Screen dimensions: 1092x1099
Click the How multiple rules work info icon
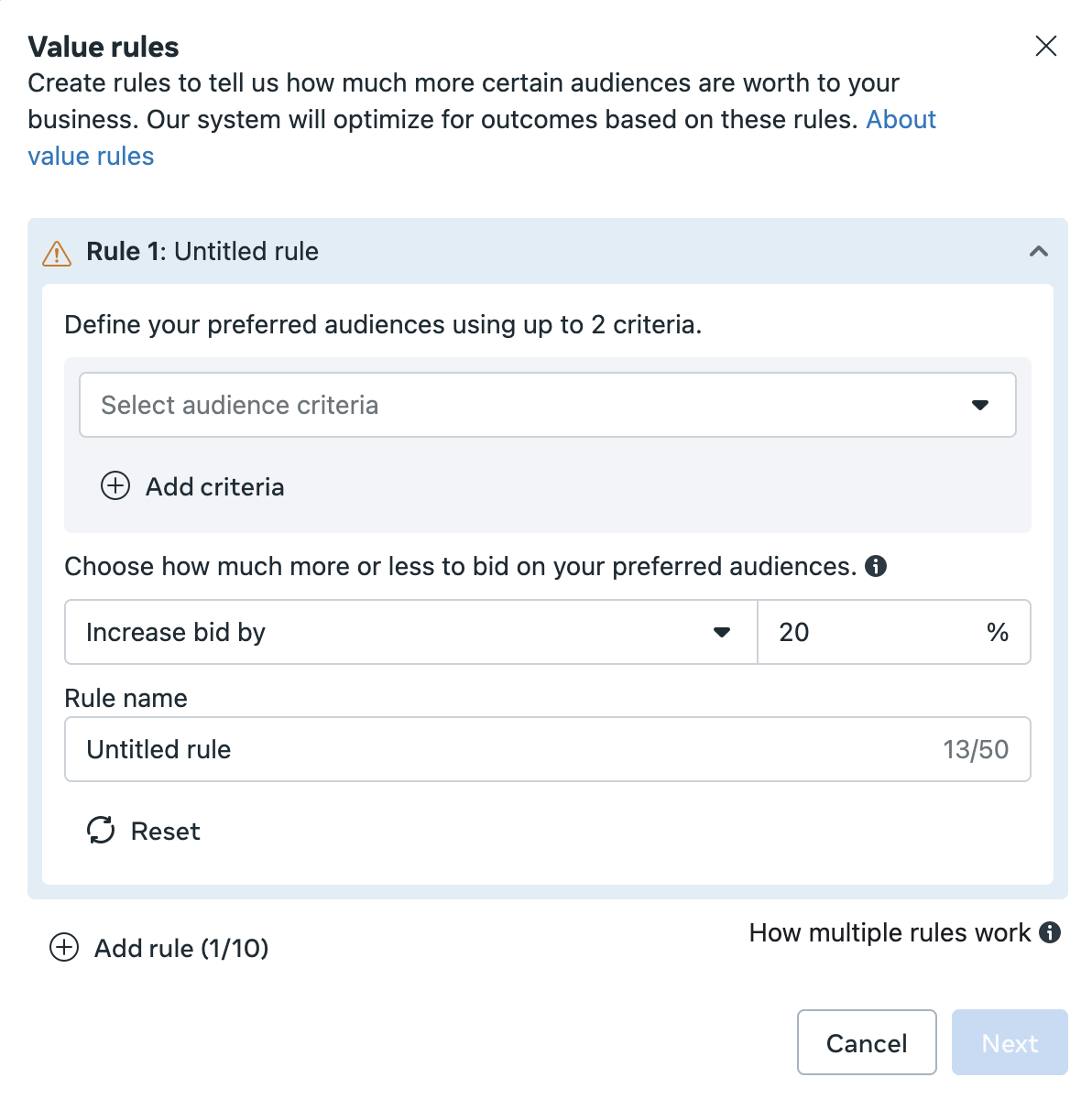[1051, 932]
